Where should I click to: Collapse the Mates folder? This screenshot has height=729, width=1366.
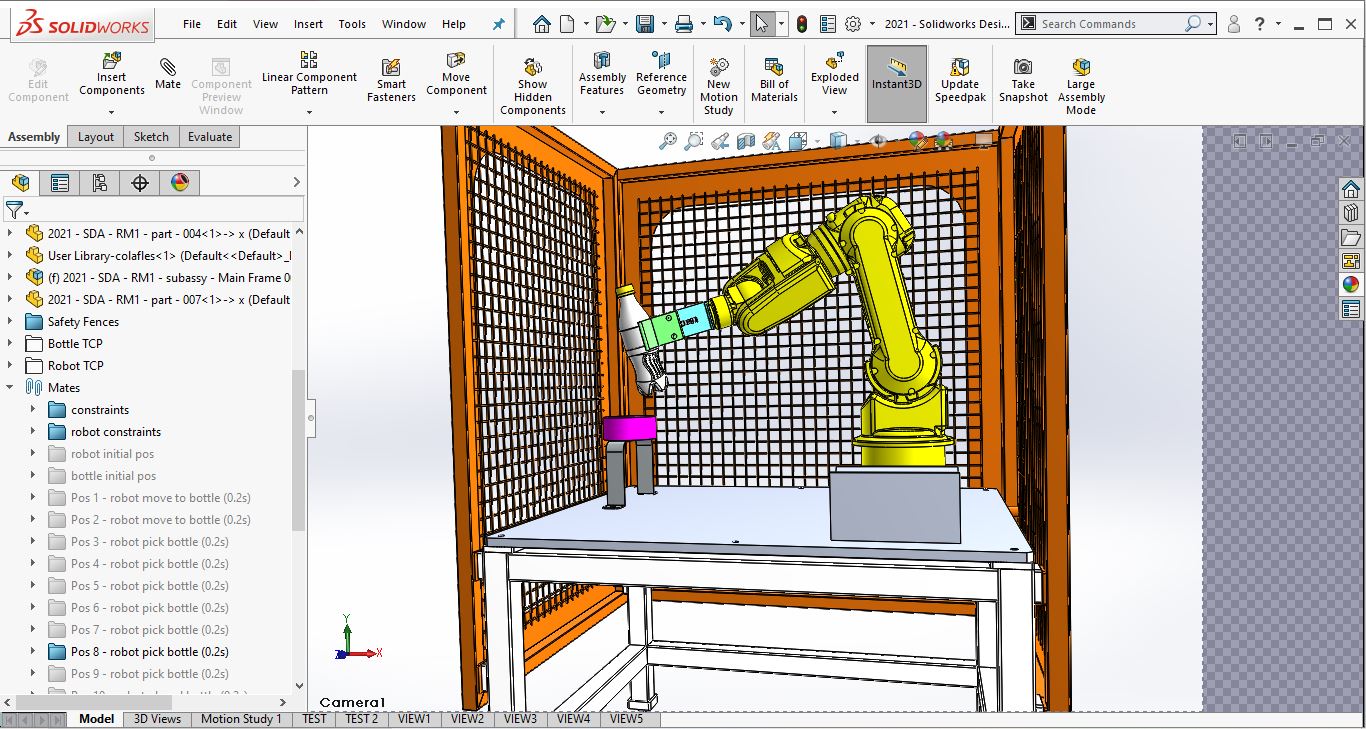coord(11,388)
